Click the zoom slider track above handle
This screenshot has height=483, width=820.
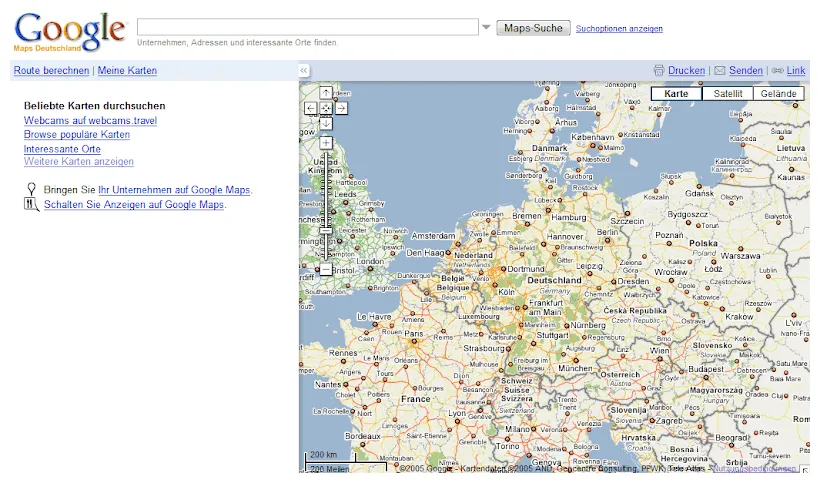326,189
